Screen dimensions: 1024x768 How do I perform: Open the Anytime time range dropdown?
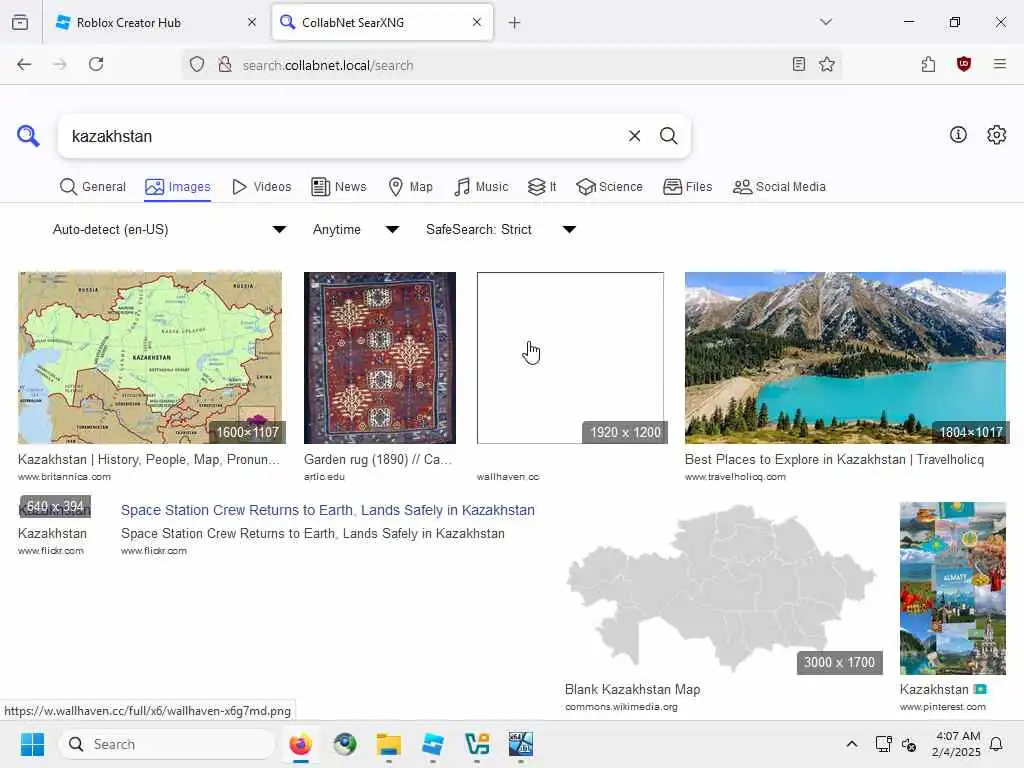pyautogui.click(x=356, y=229)
